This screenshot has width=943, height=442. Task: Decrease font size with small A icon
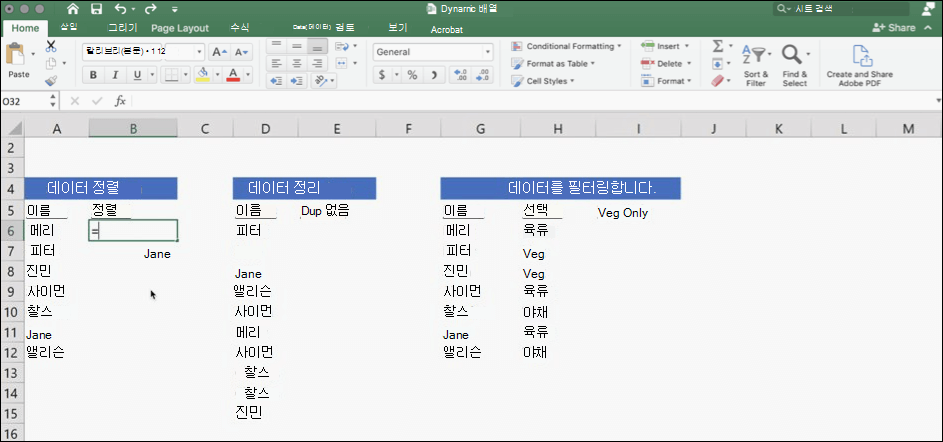(x=241, y=52)
